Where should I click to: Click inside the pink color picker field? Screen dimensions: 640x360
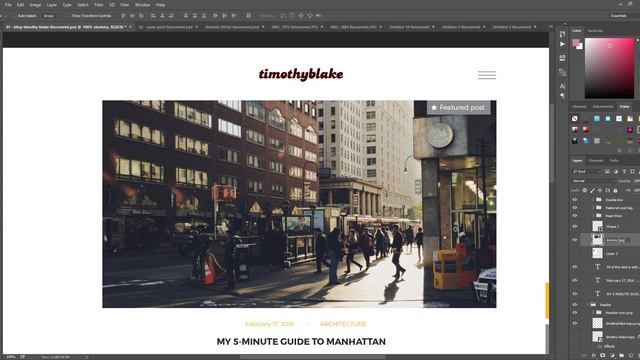coord(609,68)
